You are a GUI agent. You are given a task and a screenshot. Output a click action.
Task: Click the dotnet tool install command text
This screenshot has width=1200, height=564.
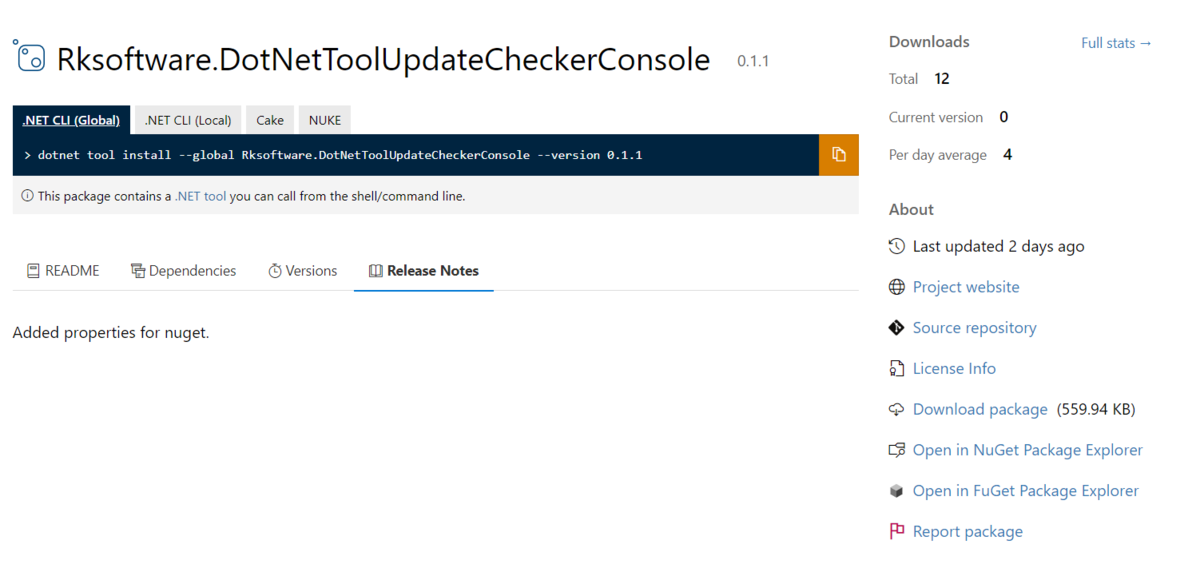pyautogui.click(x=340, y=155)
